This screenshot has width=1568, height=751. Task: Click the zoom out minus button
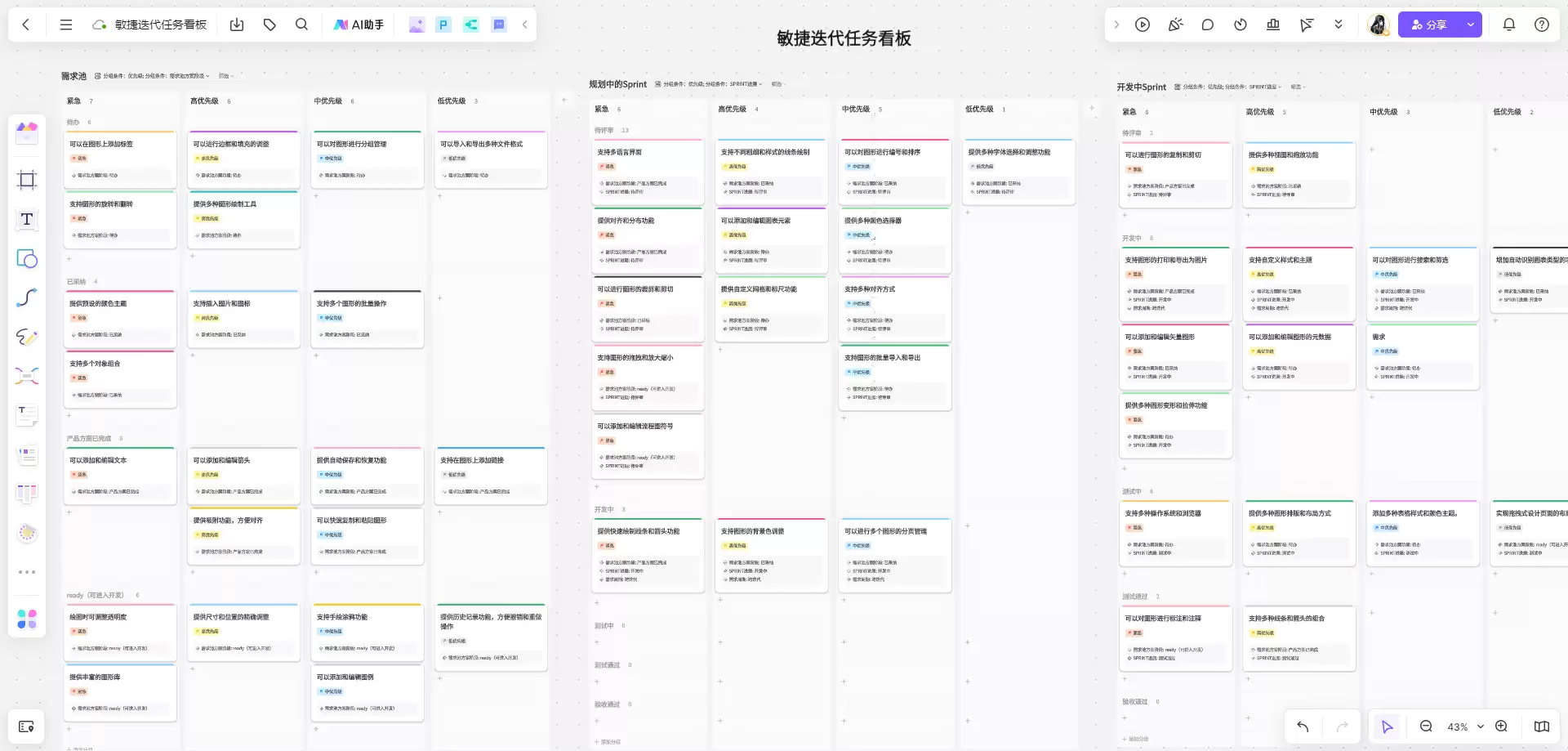1426,726
